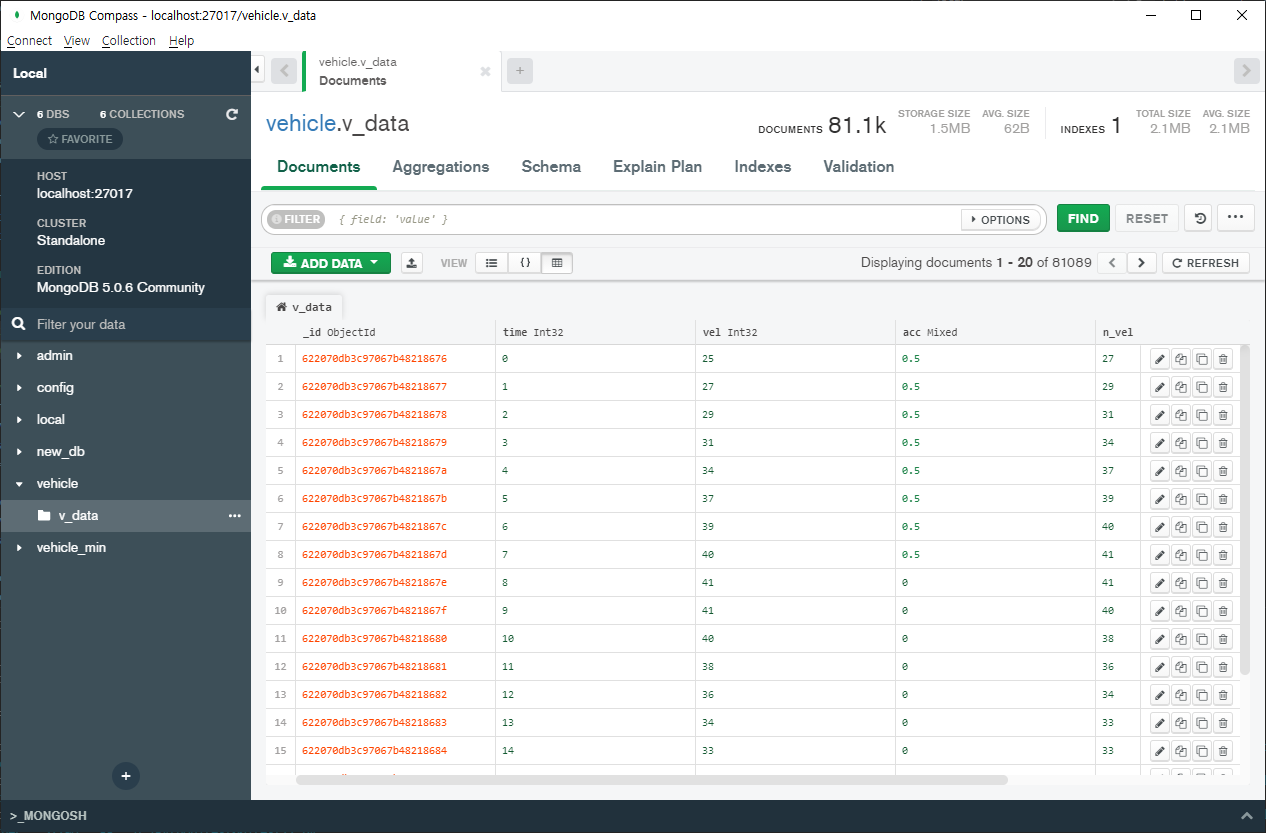
Task: Switch to the Aggregations tab
Action: click(x=441, y=167)
